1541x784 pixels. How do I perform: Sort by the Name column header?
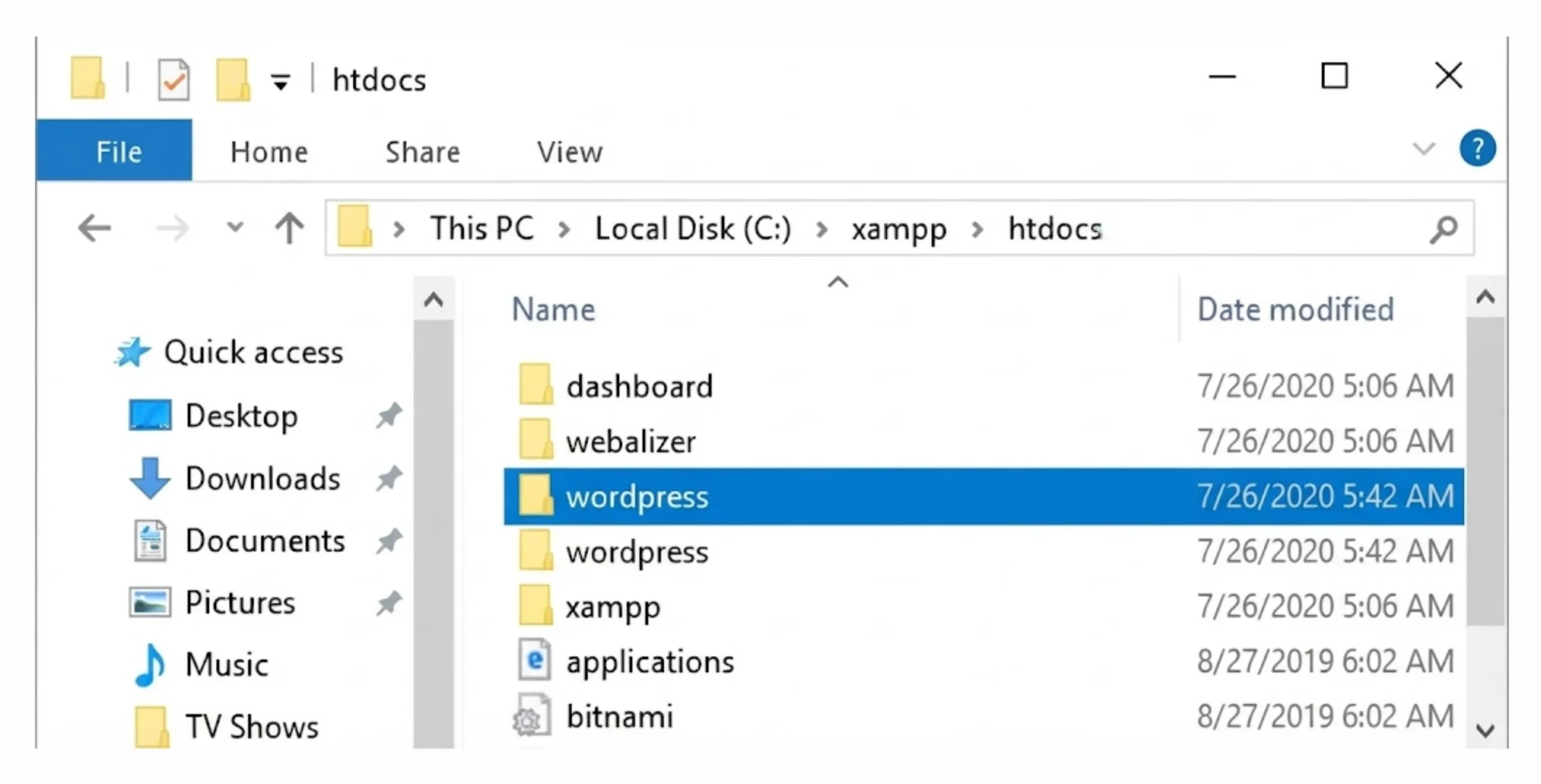coord(553,309)
